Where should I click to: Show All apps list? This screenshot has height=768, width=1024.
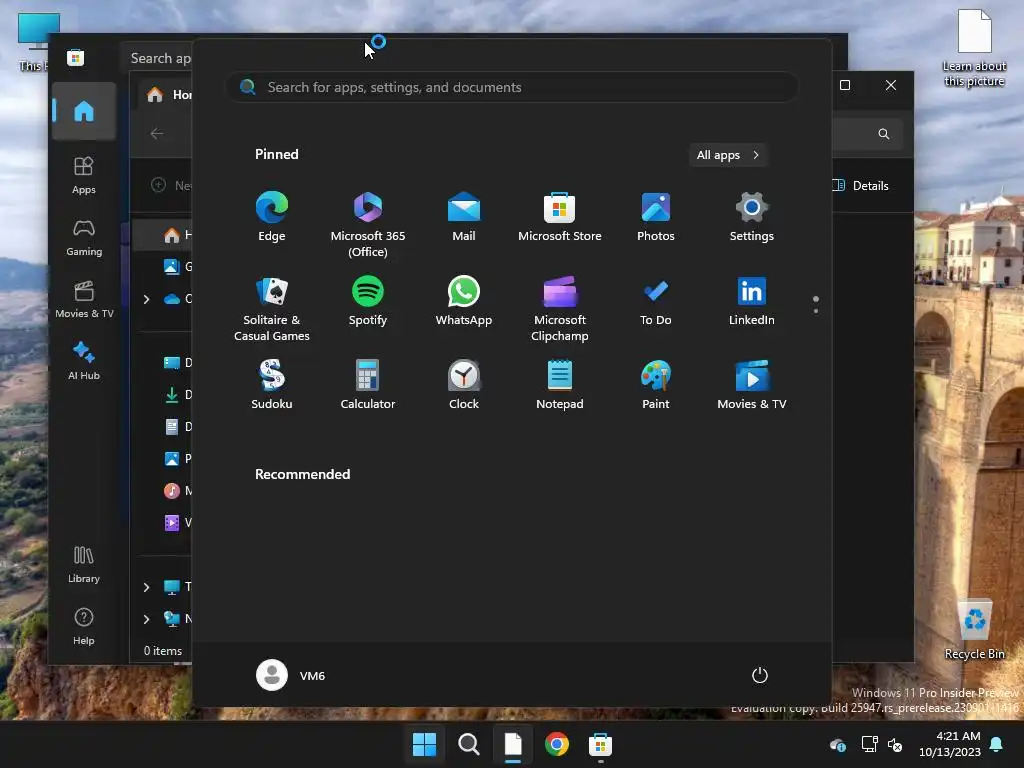pyautogui.click(x=728, y=155)
